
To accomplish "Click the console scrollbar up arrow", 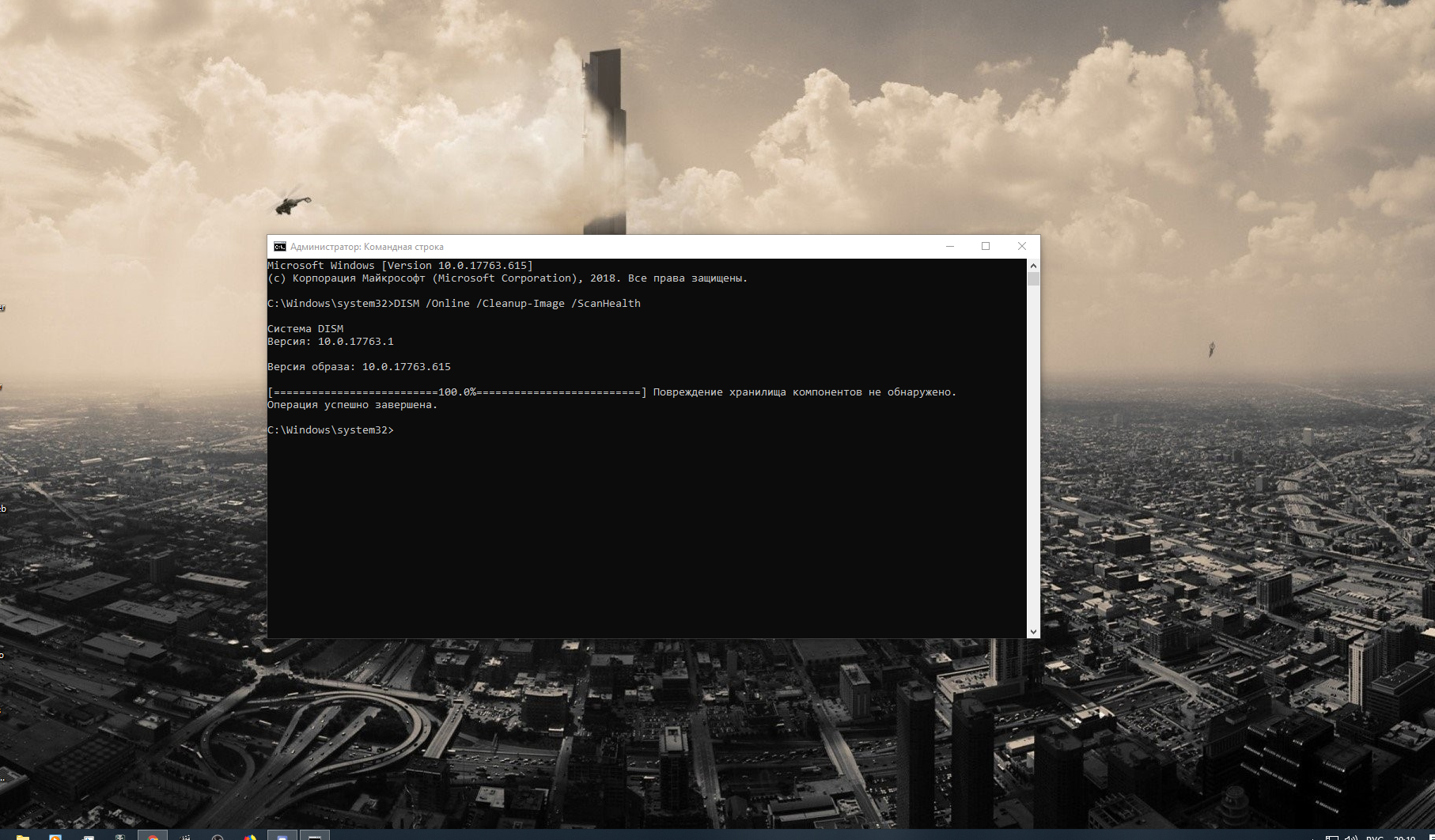I will point(1033,266).
